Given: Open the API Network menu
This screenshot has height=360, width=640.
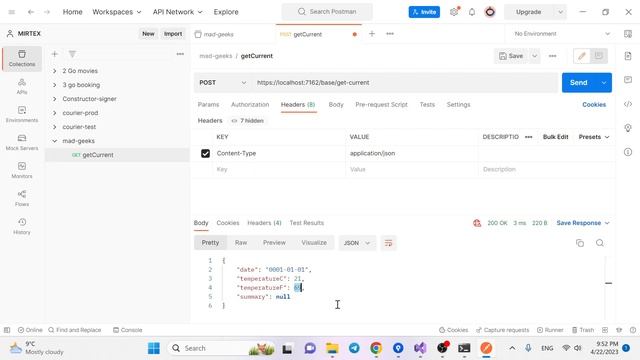Looking at the screenshot, I should tap(178, 12).
